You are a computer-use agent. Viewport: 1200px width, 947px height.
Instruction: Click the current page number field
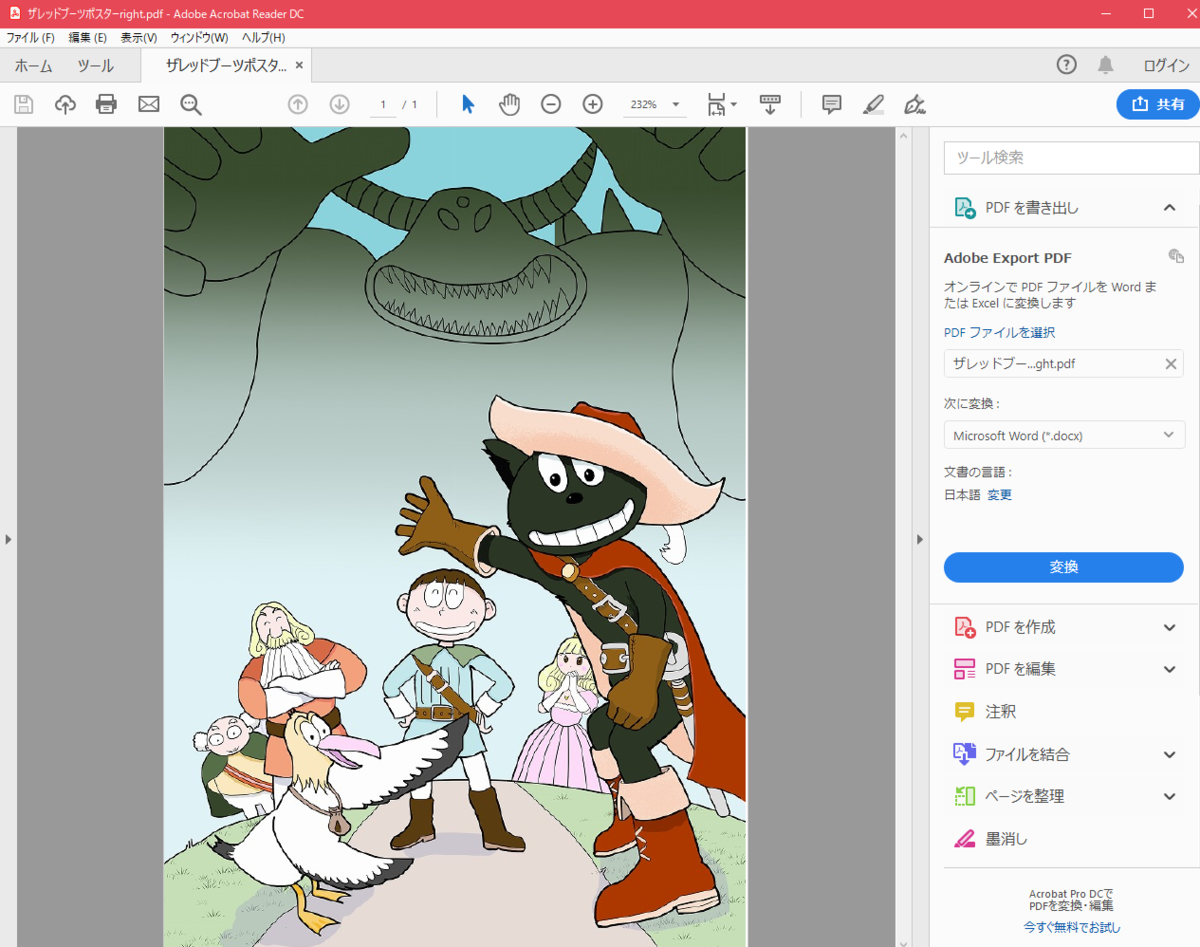383,104
